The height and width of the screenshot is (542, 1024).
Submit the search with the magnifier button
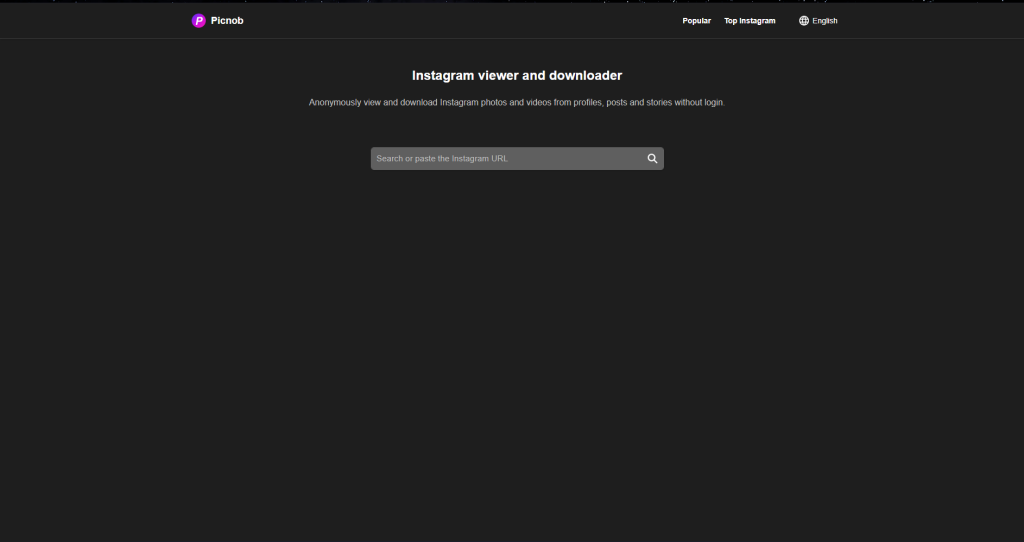click(652, 159)
